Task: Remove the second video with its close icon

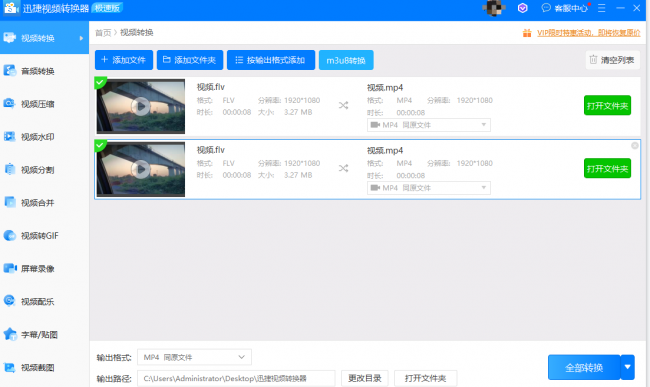Action: click(x=635, y=145)
